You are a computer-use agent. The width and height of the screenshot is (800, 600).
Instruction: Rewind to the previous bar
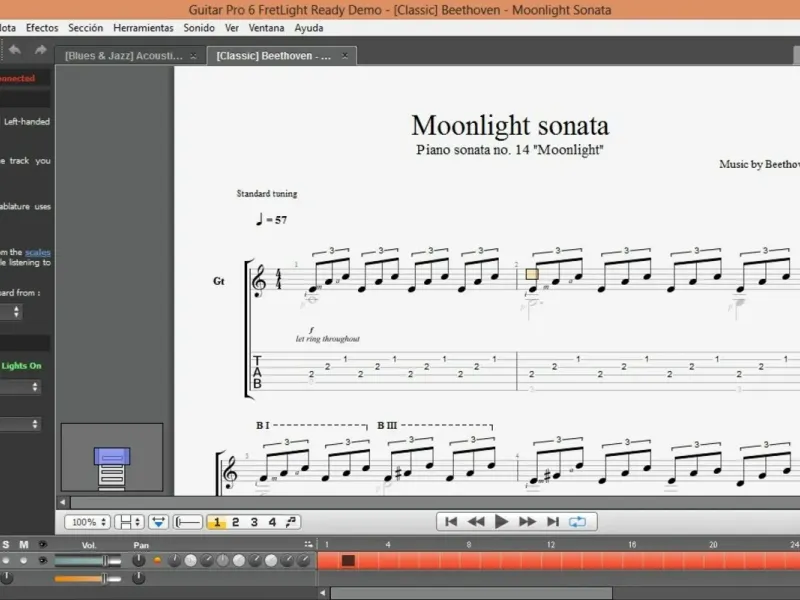(x=476, y=521)
